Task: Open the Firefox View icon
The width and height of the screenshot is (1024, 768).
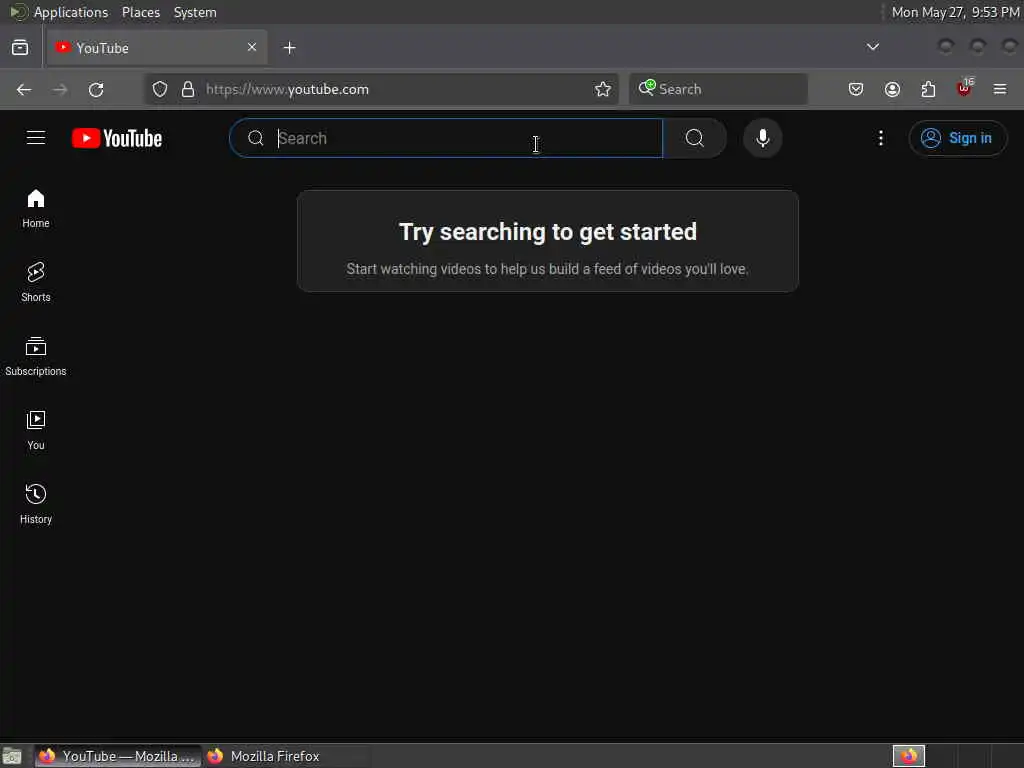Action: (x=20, y=48)
